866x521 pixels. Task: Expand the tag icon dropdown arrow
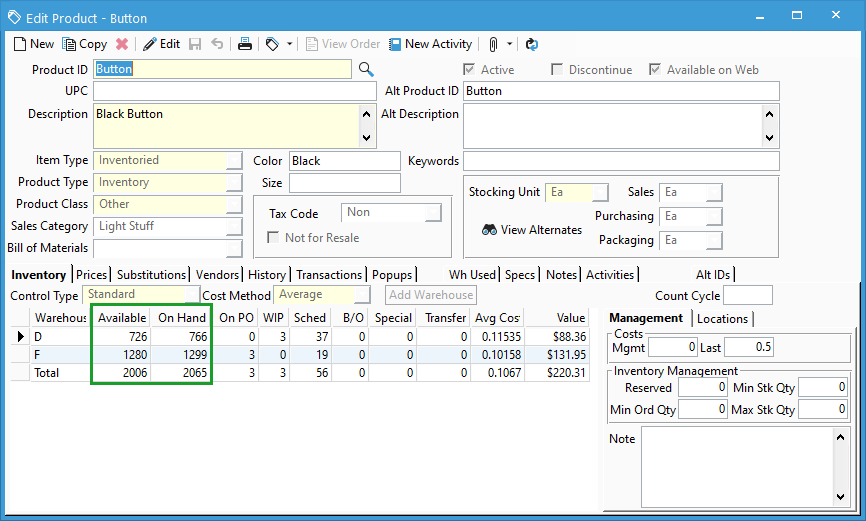coord(290,44)
